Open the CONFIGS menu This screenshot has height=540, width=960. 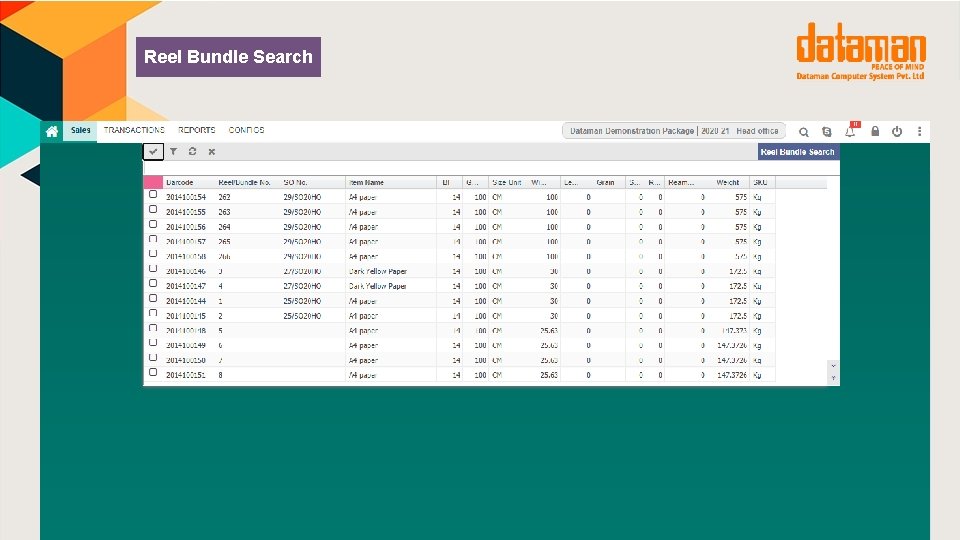tap(246, 130)
